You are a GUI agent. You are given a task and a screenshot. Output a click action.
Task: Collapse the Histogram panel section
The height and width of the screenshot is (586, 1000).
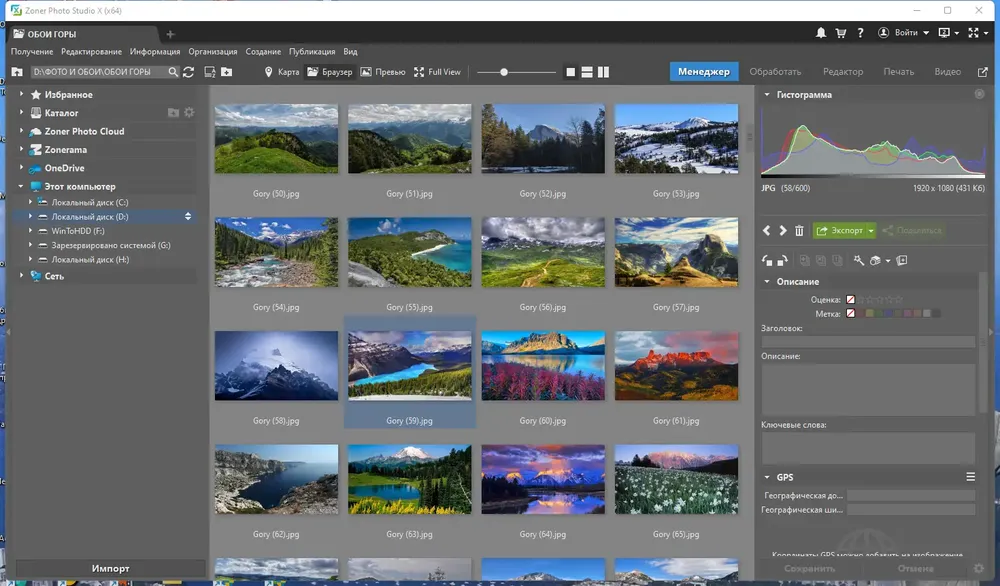tap(767, 94)
